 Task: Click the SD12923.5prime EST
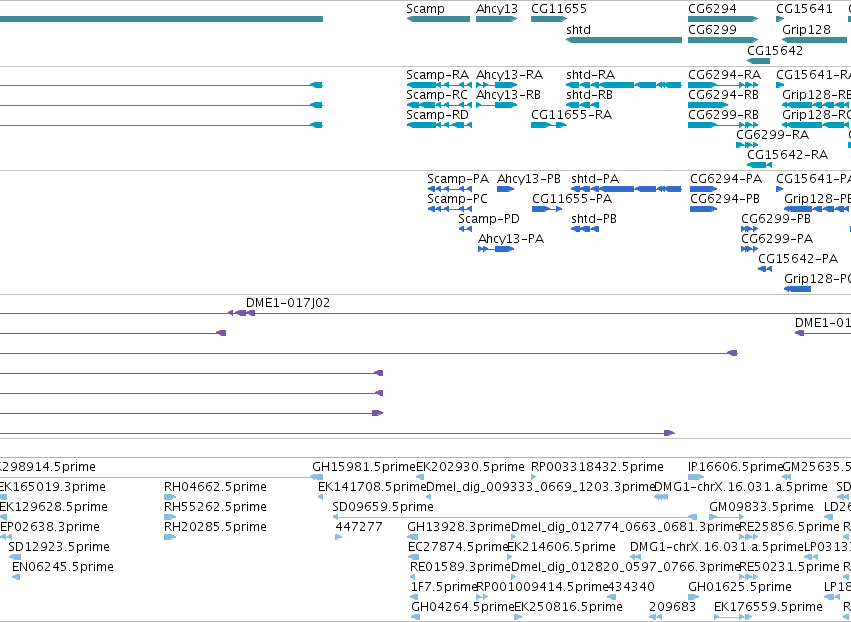pos(15,557)
